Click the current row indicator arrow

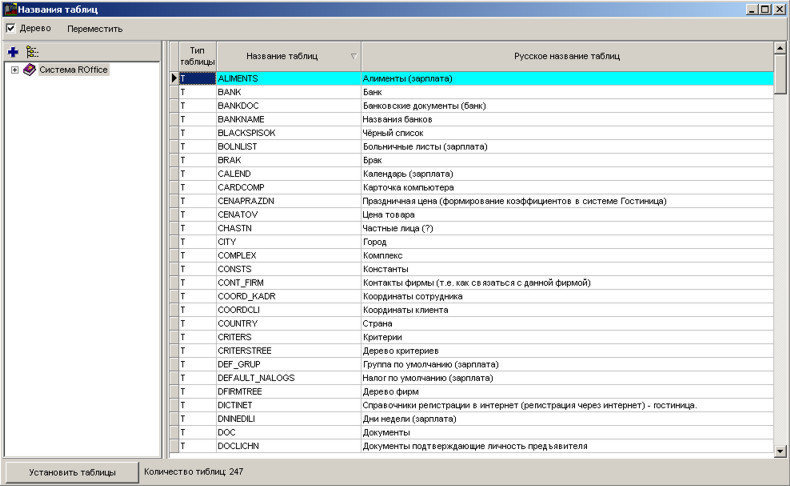[x=173, y=77]
